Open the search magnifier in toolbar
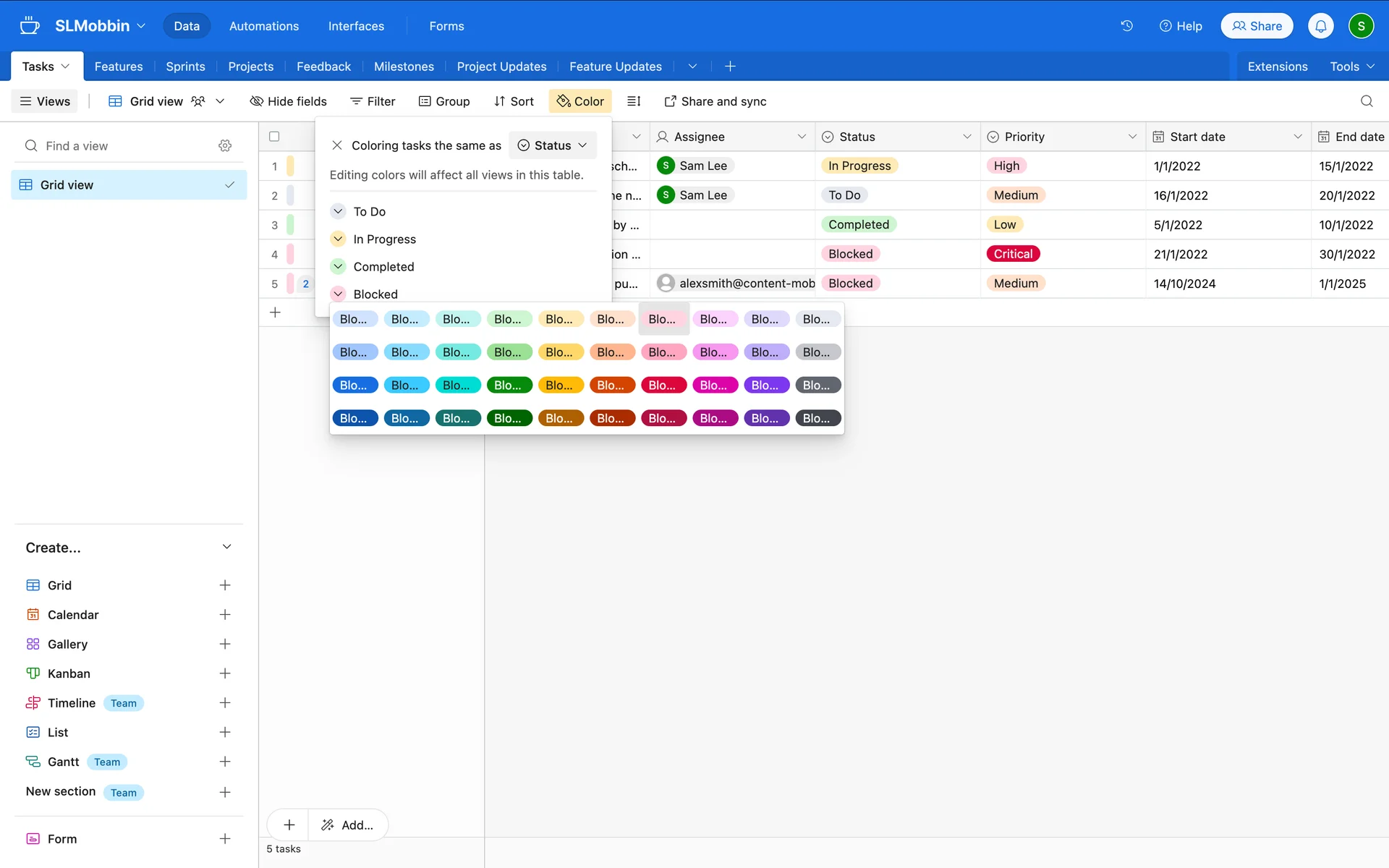This screenshot has width=1389, height=868. 1366,101
